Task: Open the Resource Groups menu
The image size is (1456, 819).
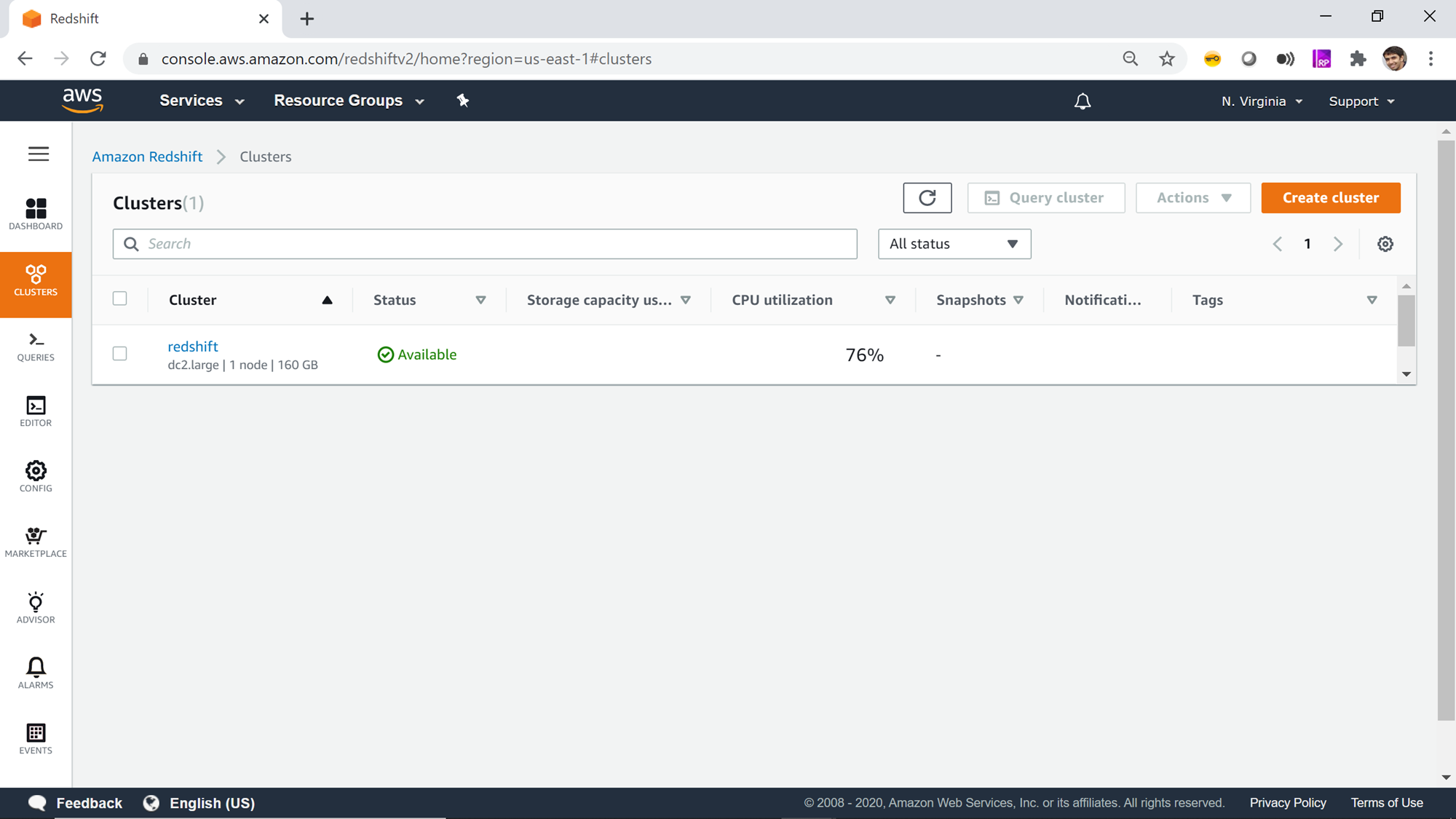Action: [x=349, y=100]
